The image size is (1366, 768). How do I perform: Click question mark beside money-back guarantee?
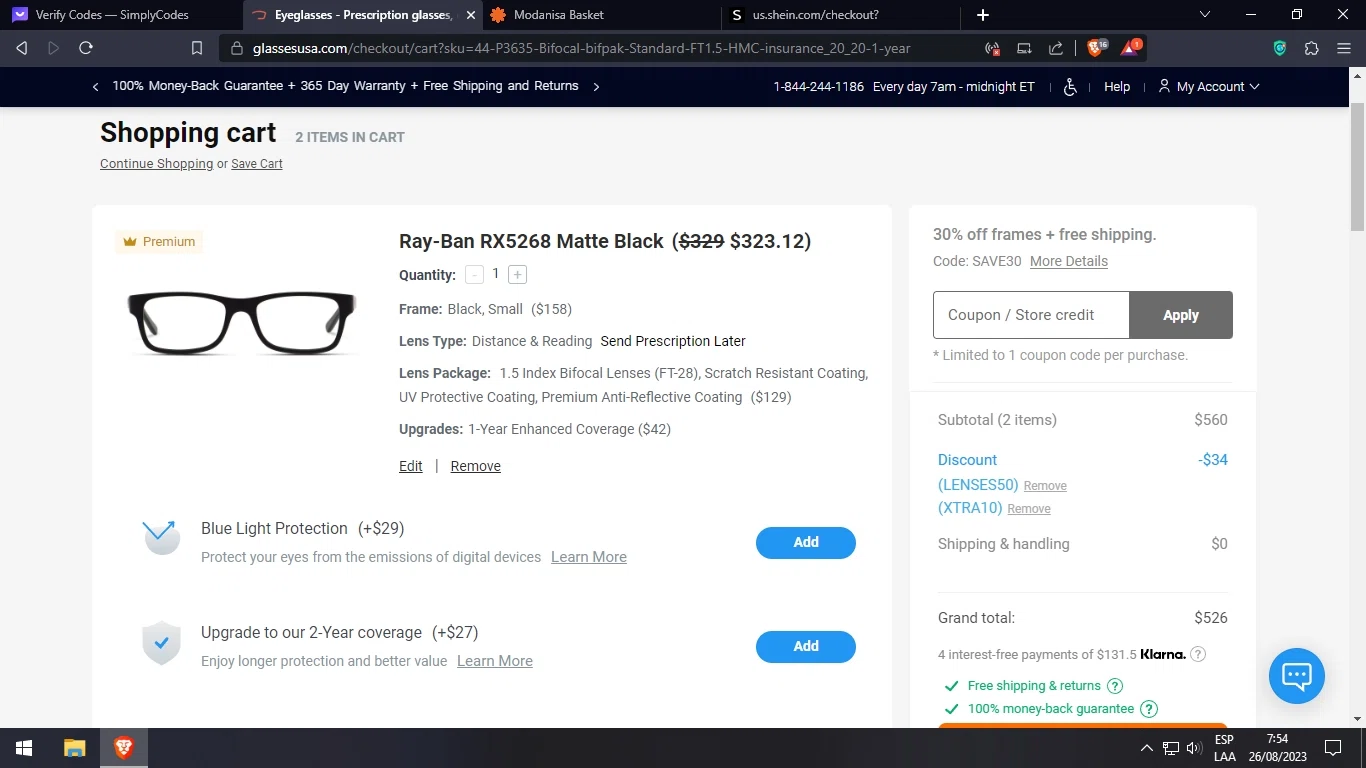click(1149, 709)
